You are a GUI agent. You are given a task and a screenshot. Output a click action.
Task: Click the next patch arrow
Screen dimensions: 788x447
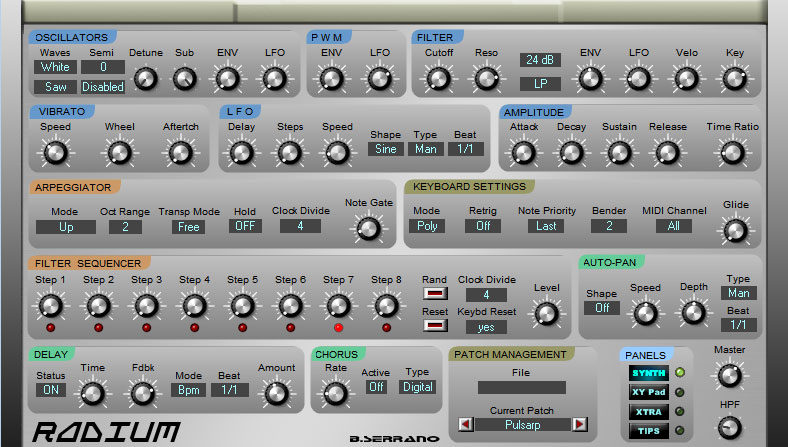pyautogui.click(x=579, y=424)
